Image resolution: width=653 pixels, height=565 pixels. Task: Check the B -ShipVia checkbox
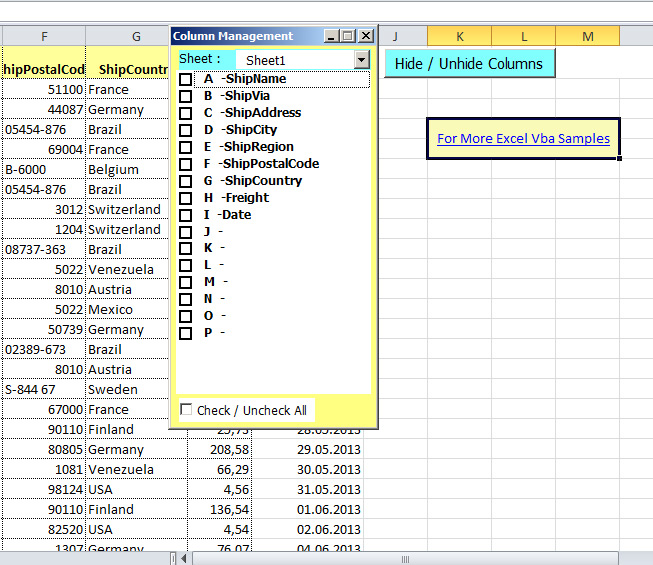click(186, 96)
